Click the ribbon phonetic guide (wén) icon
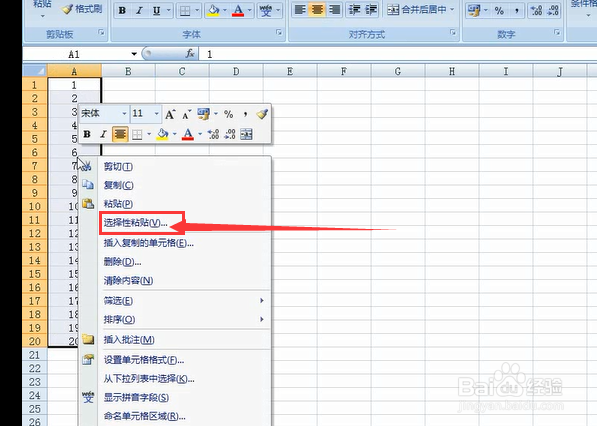The width and height of the screenshot is (597, 426). (x=266, y=11)
